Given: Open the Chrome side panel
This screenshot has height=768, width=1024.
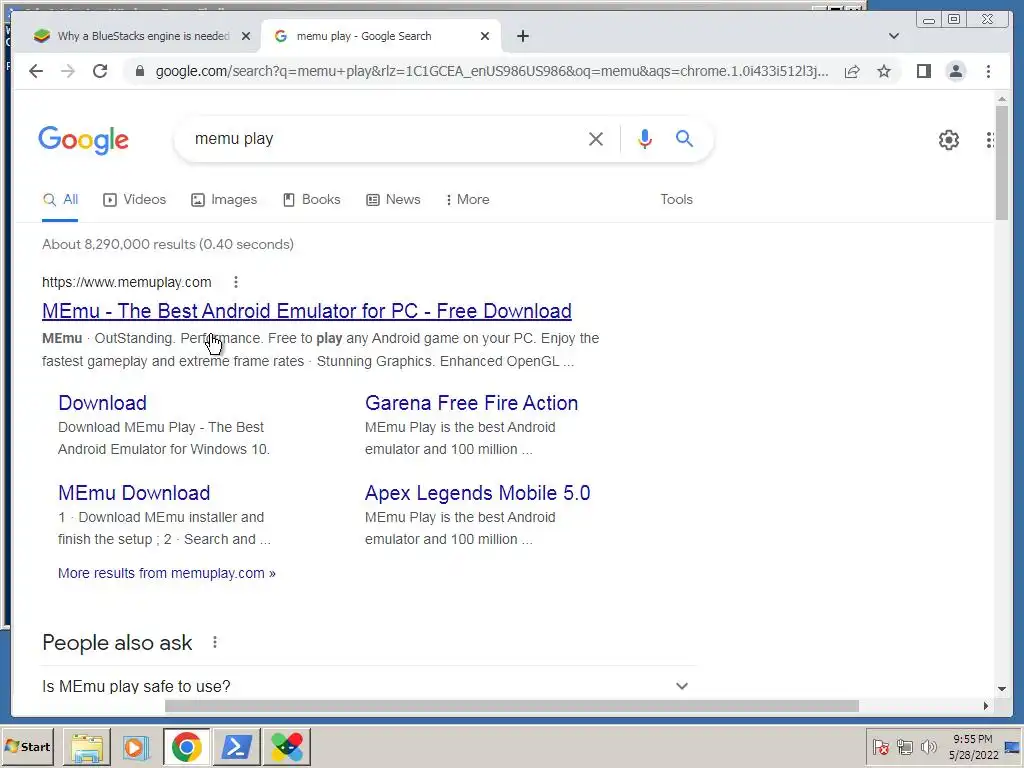Looking at the screenshot, I should (x=923, y=71).
